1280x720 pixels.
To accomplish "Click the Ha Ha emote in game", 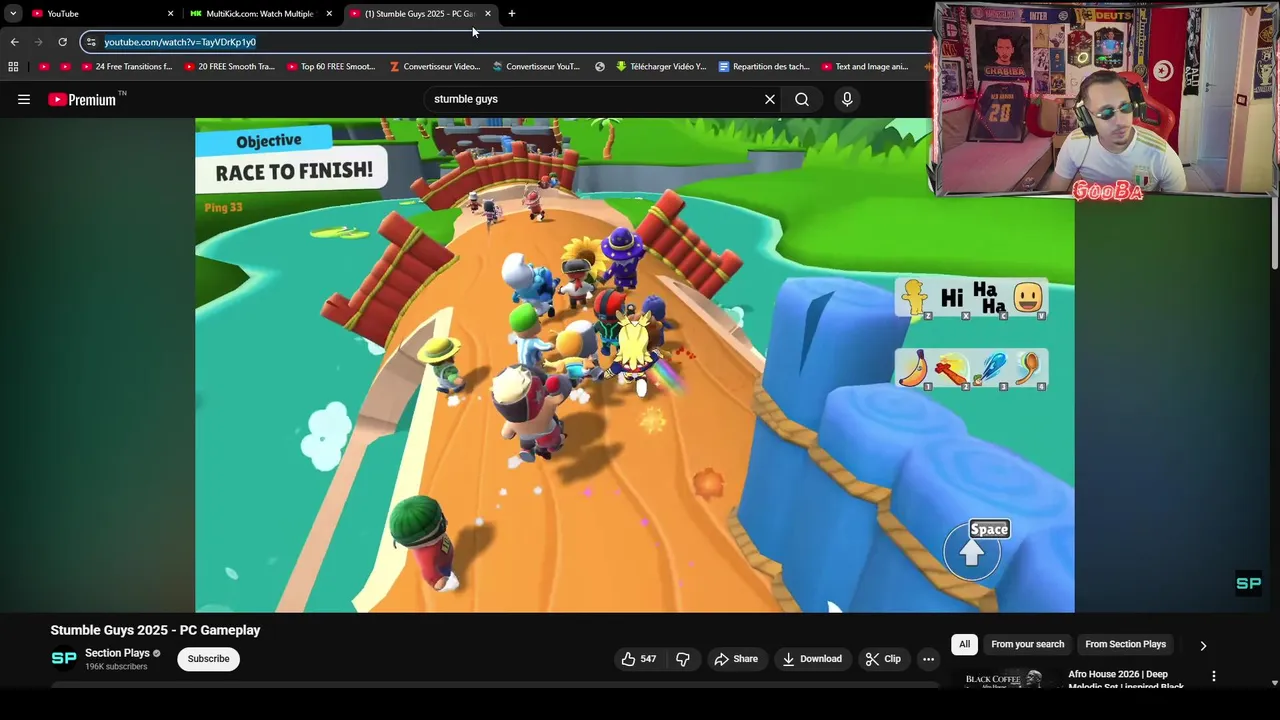I will [989, 297].
